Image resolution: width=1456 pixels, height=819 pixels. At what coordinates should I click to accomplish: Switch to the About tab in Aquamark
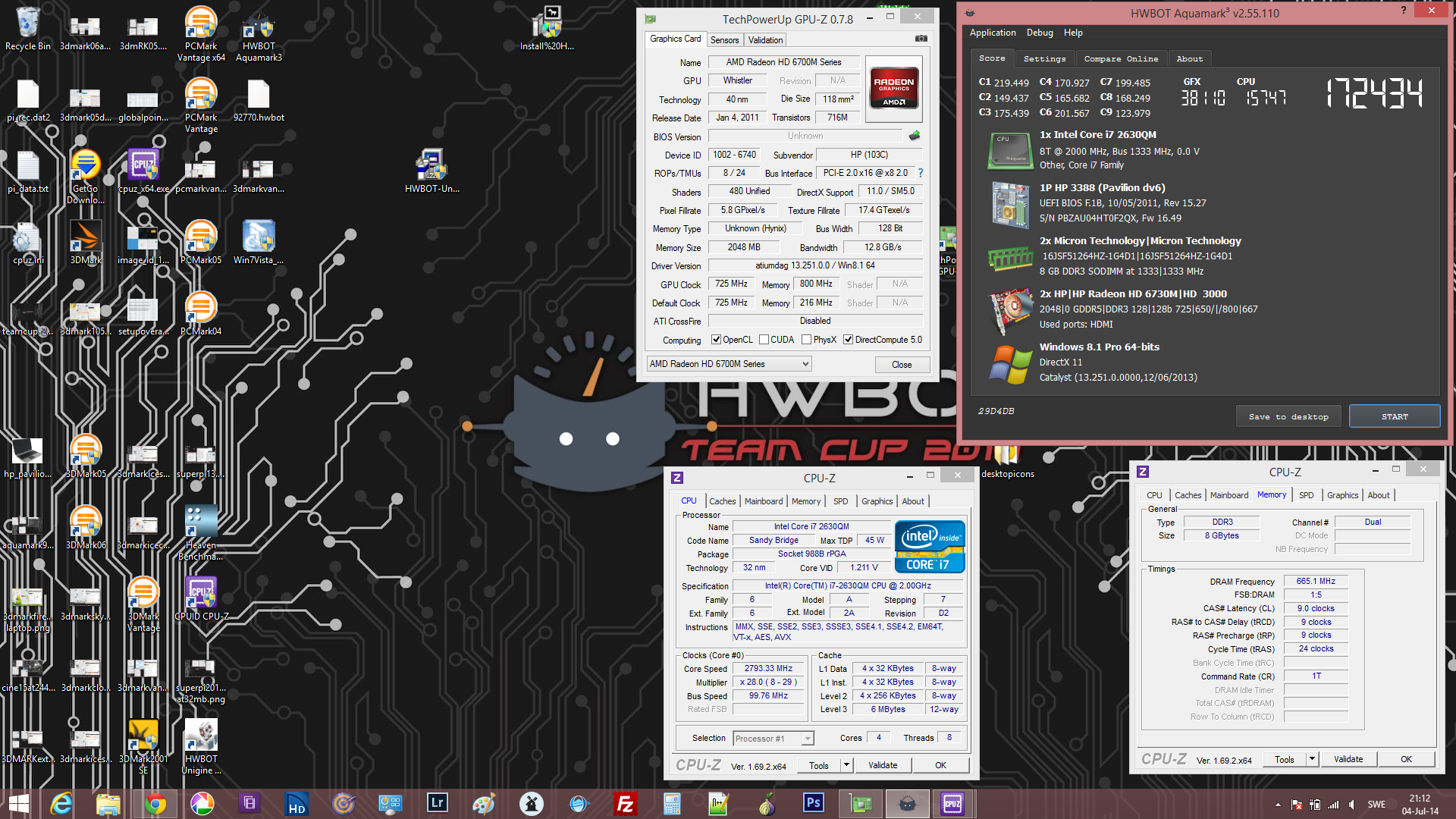click(1189, 58)
